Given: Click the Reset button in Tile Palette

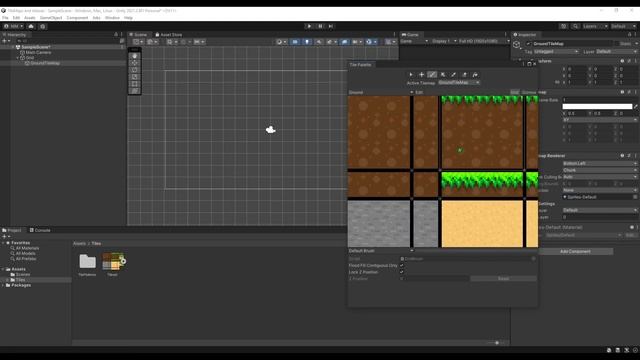Looking at the screenshot, I should (x=503, y=279).
